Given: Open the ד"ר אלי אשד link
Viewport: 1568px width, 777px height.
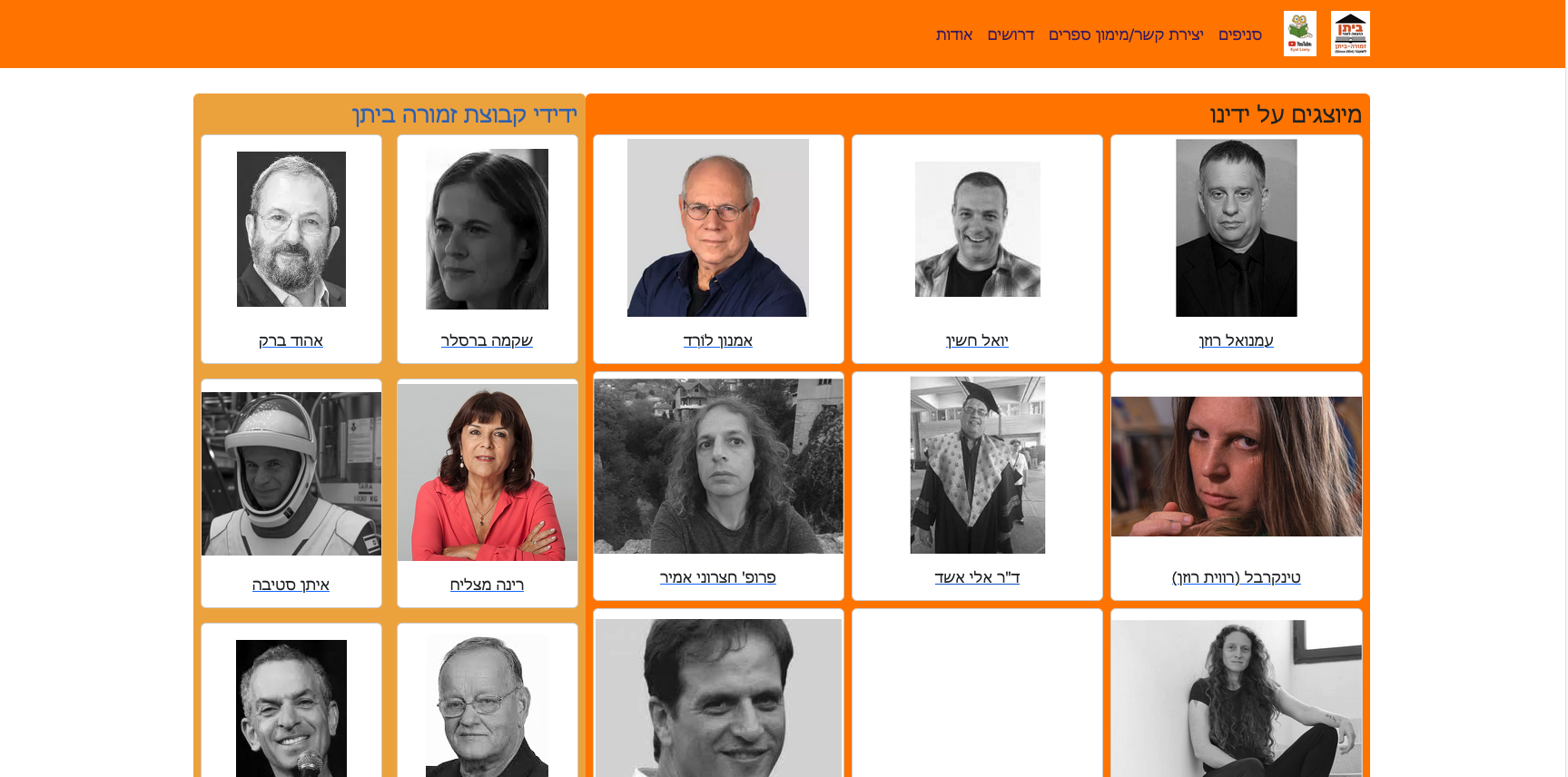Looking at the screenshot, I should (x=977, y=577).
